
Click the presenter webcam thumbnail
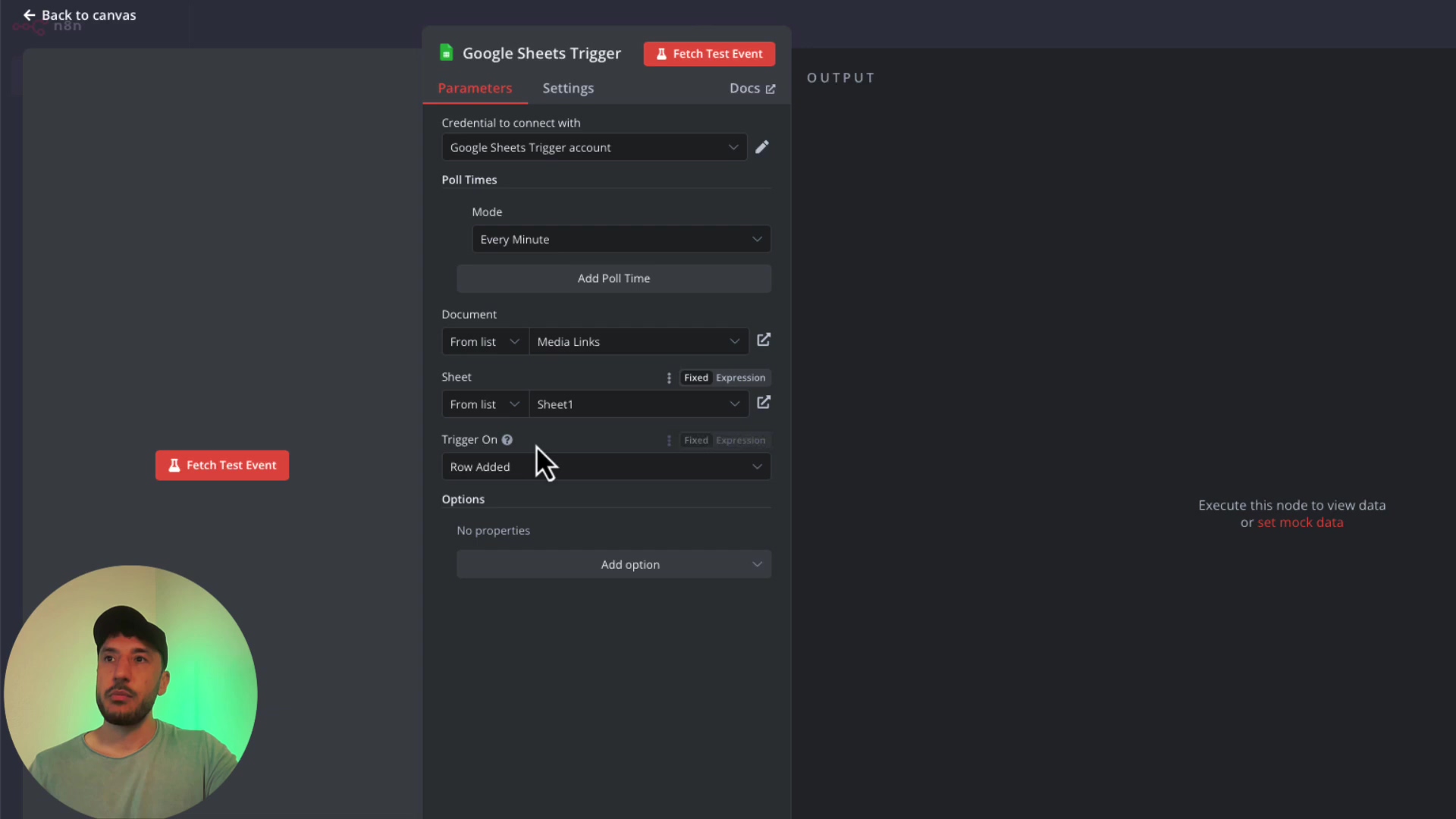(130, 692)
